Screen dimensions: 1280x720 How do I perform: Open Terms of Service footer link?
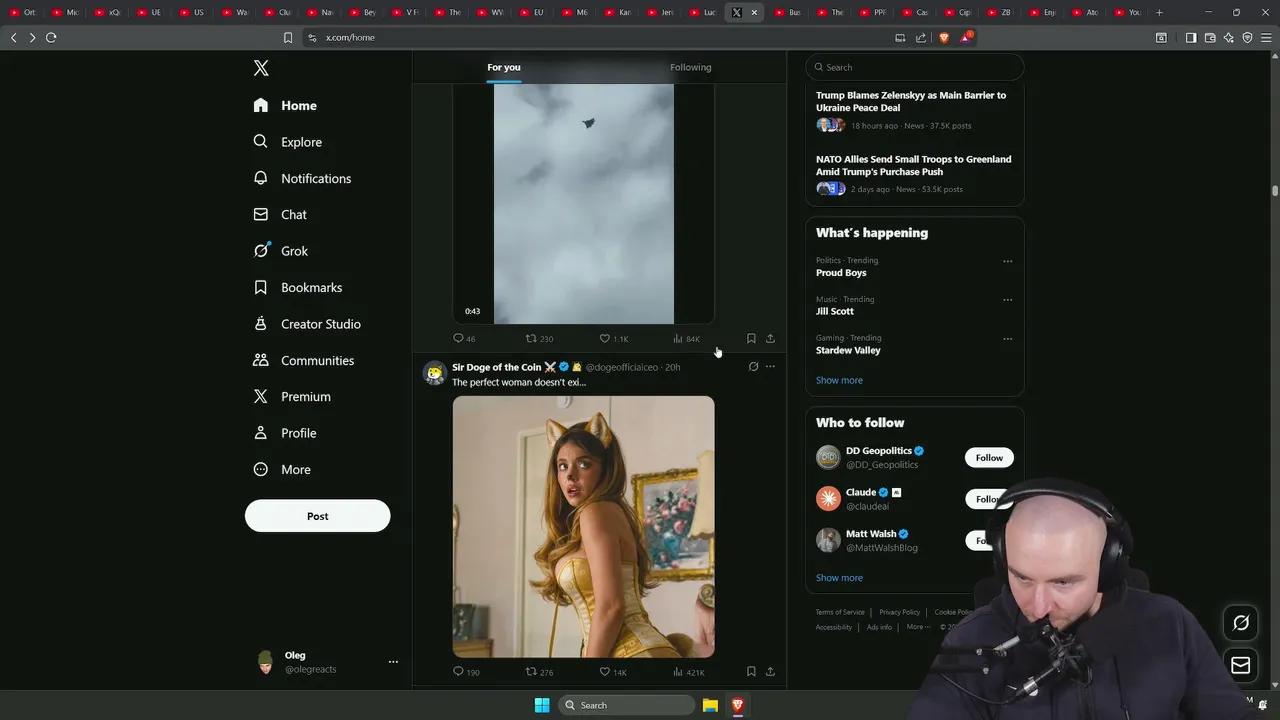click(x=840, y=612)
